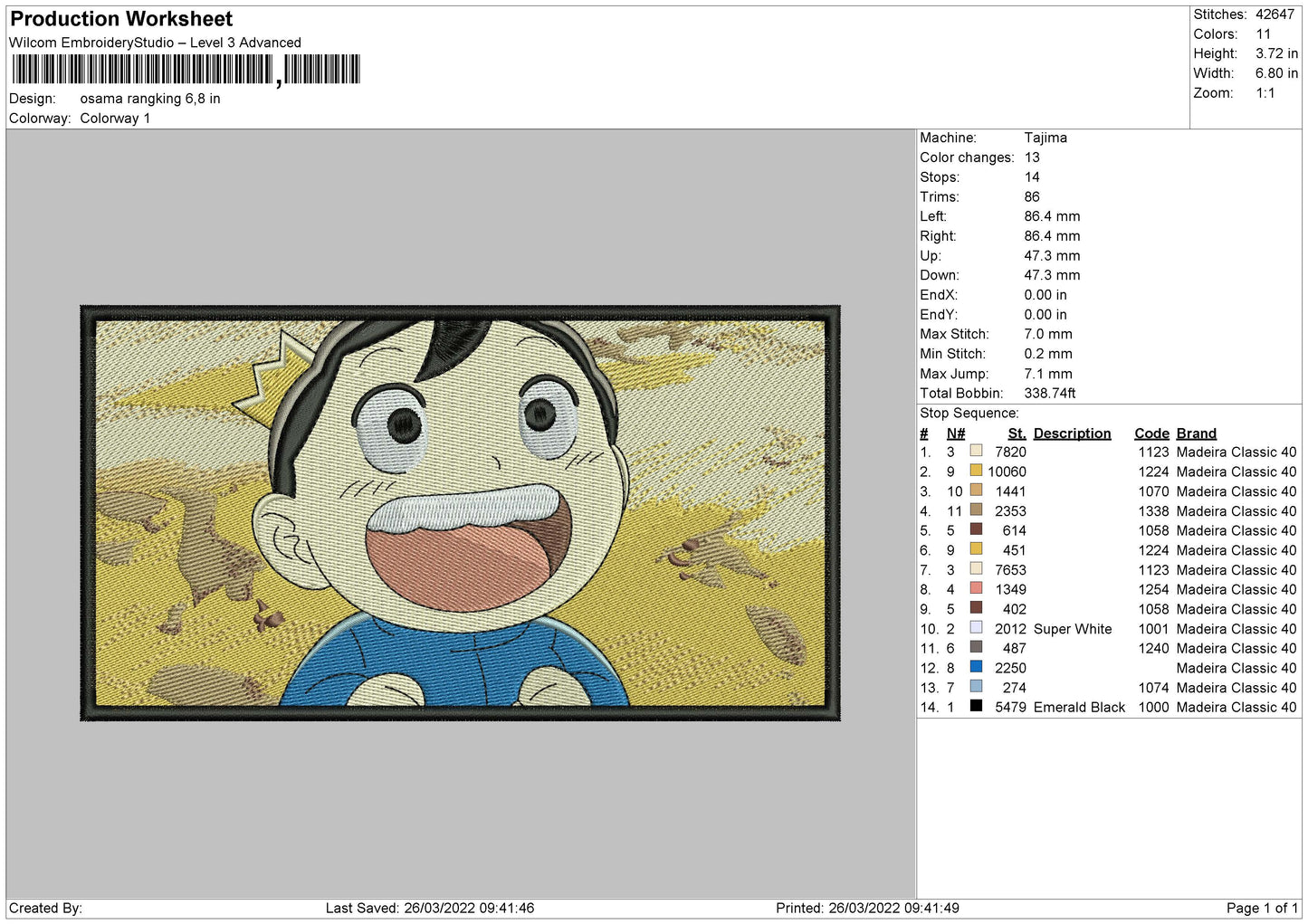Select the Total Bobbin value '338.74ft'
Screen dimensions: 1308x924
(1050, 394)
